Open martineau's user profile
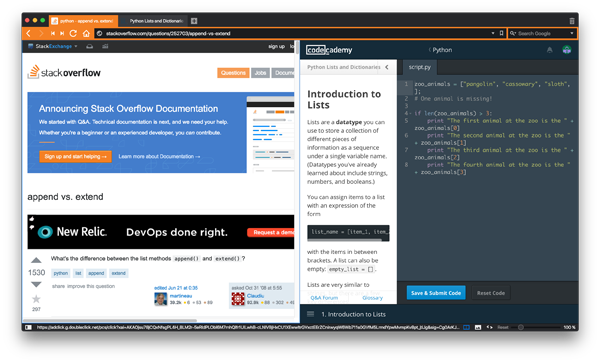 coord(181,296)
